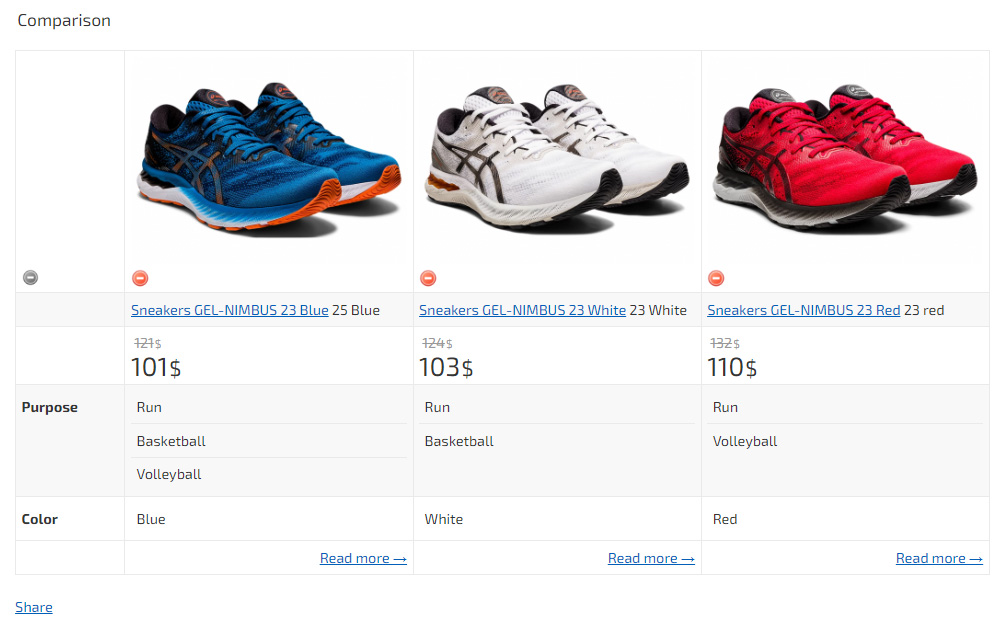The height and width of the screenshot is (626, 1004).
Task: Click the gray minus icon in first column
Action: point(30,277)
